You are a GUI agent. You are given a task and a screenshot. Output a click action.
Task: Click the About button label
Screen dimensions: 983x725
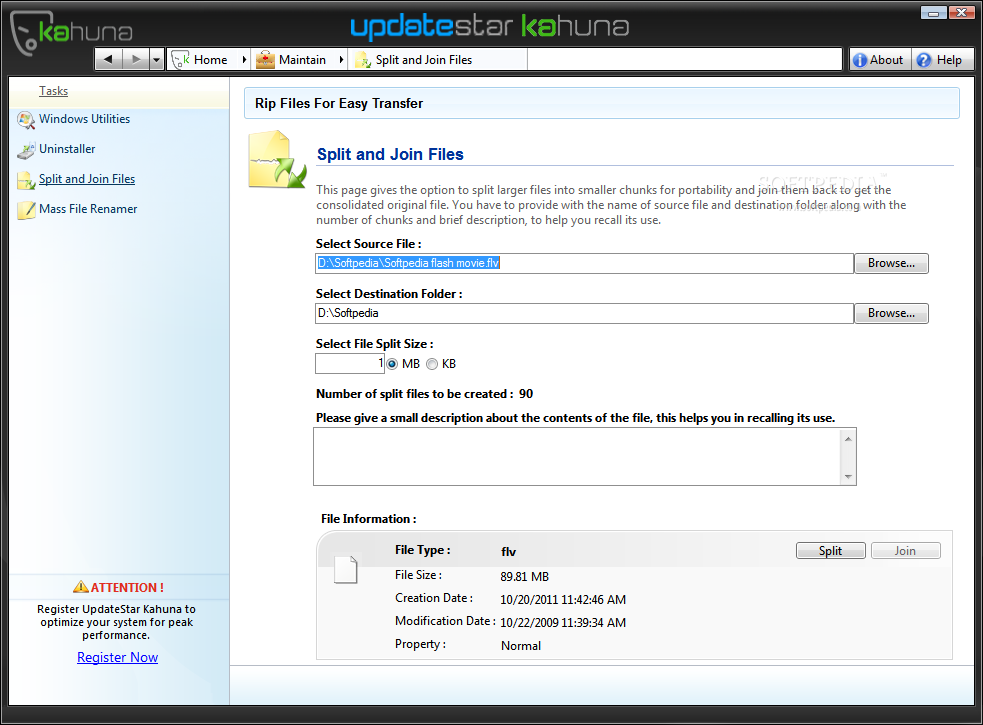tap(886, 60)
